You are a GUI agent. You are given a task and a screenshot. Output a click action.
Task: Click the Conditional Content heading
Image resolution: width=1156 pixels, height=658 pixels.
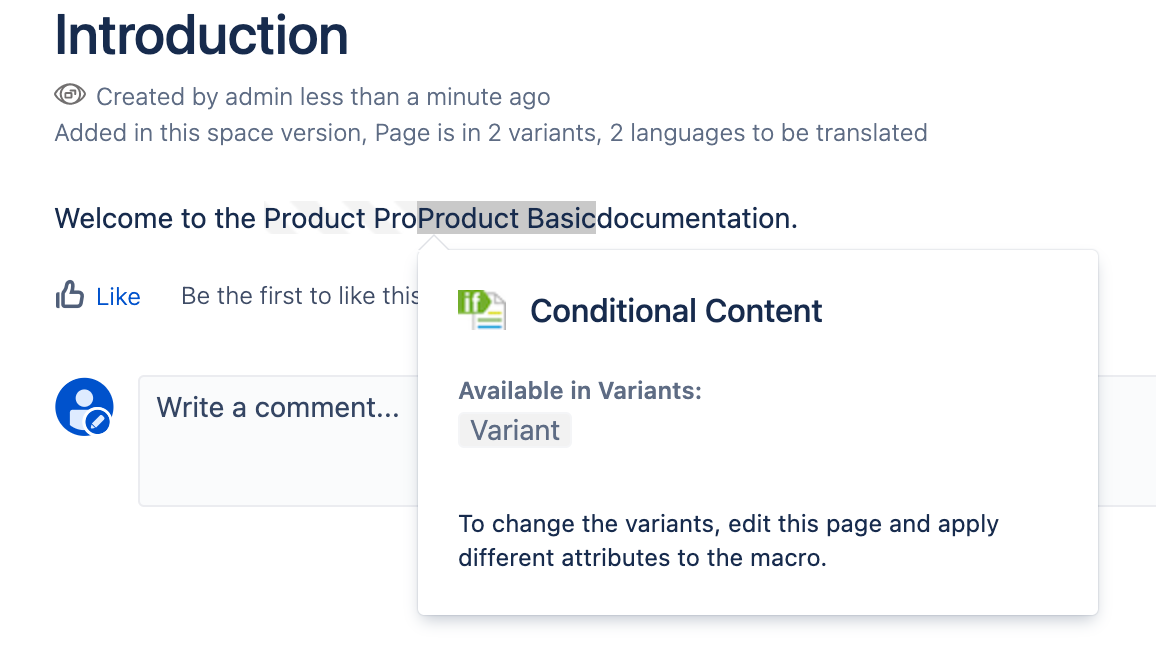[x=676, y=311]
